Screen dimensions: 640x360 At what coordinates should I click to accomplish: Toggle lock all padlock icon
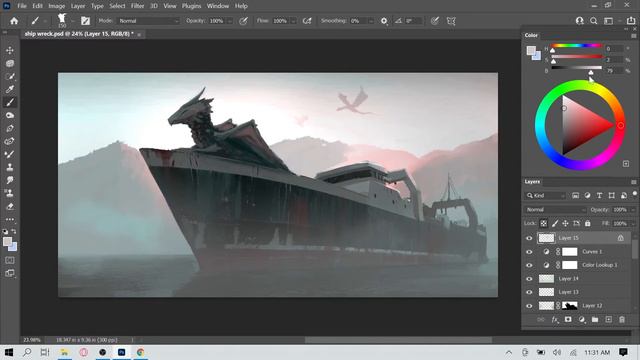[587, 223]
